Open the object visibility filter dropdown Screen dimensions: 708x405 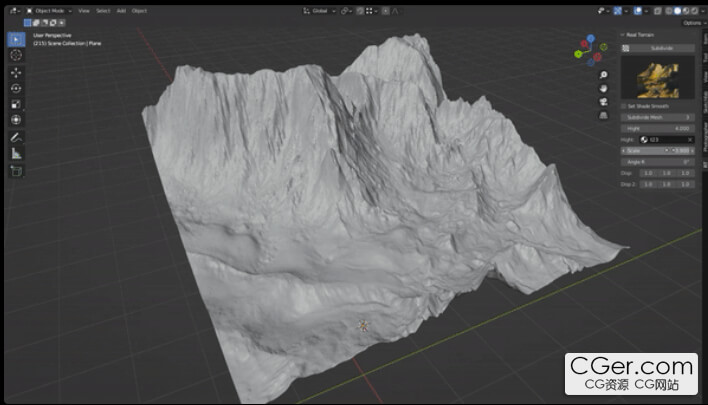click(603, 11)
